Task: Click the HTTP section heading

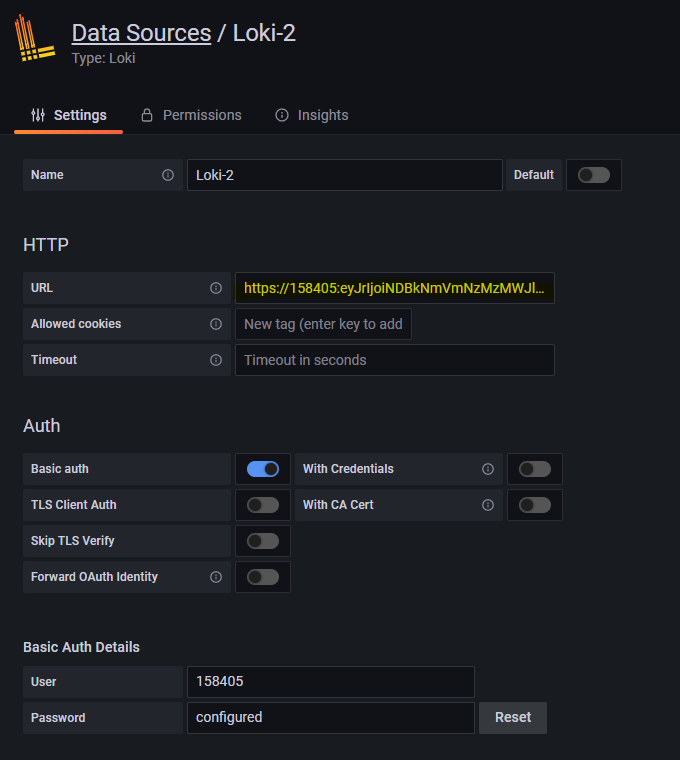Action: [x=46, y=245]
